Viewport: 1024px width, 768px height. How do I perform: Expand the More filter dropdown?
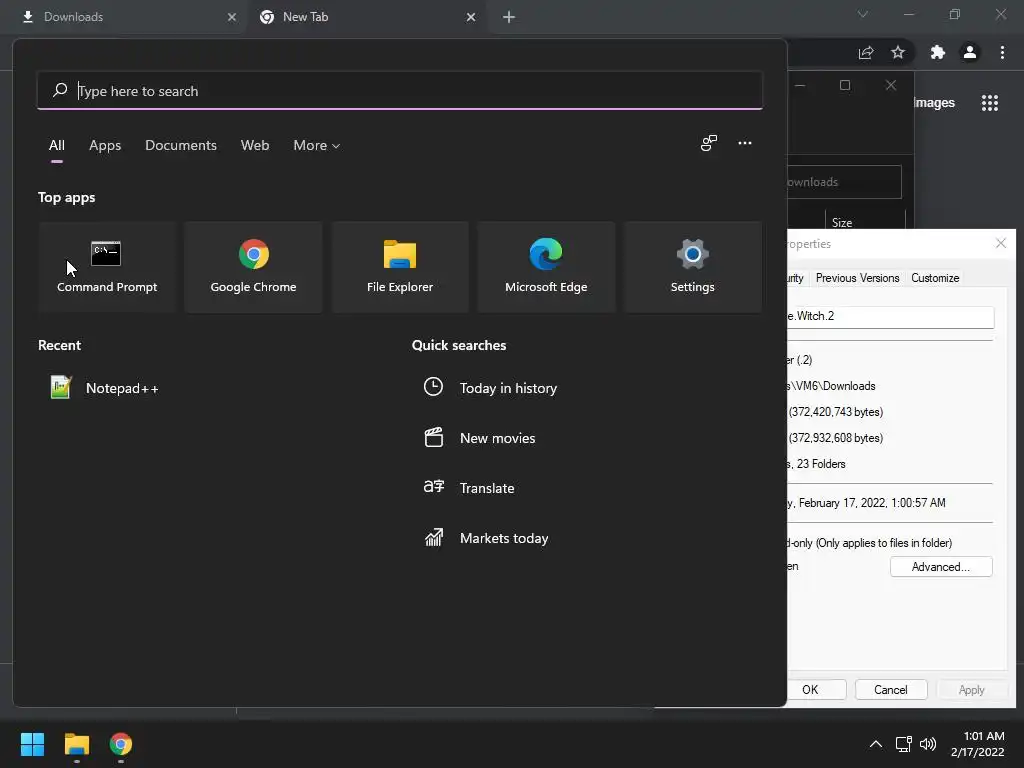click(317, 145)
